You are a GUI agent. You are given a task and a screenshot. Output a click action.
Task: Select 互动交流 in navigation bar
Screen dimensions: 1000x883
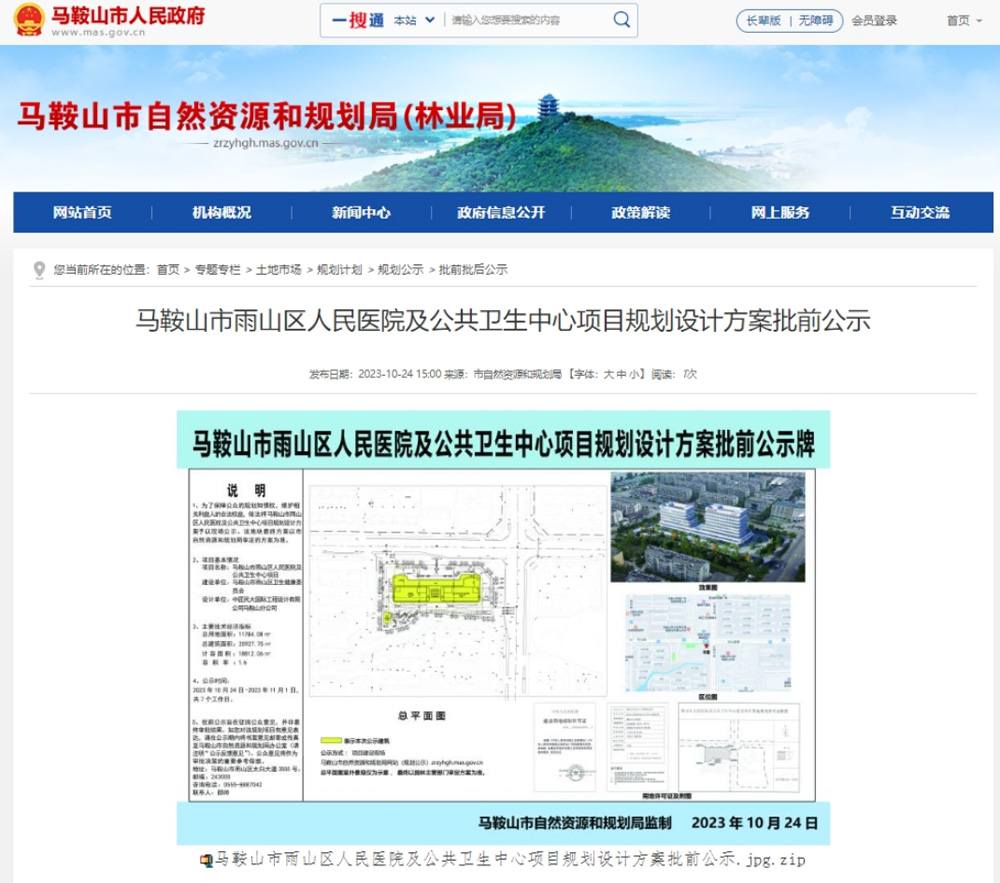click(919, 213)
